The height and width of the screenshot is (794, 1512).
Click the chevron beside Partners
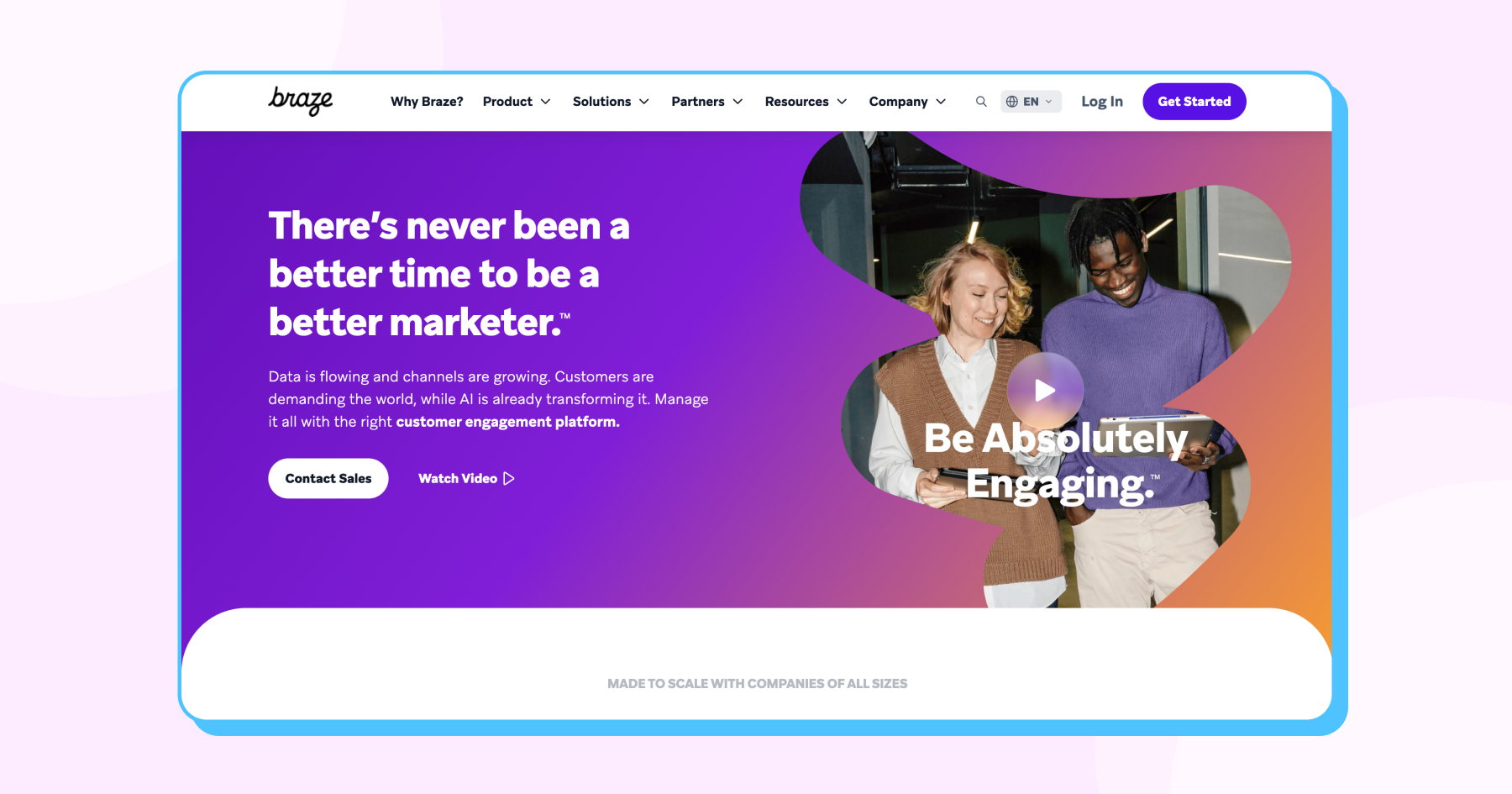738,102
